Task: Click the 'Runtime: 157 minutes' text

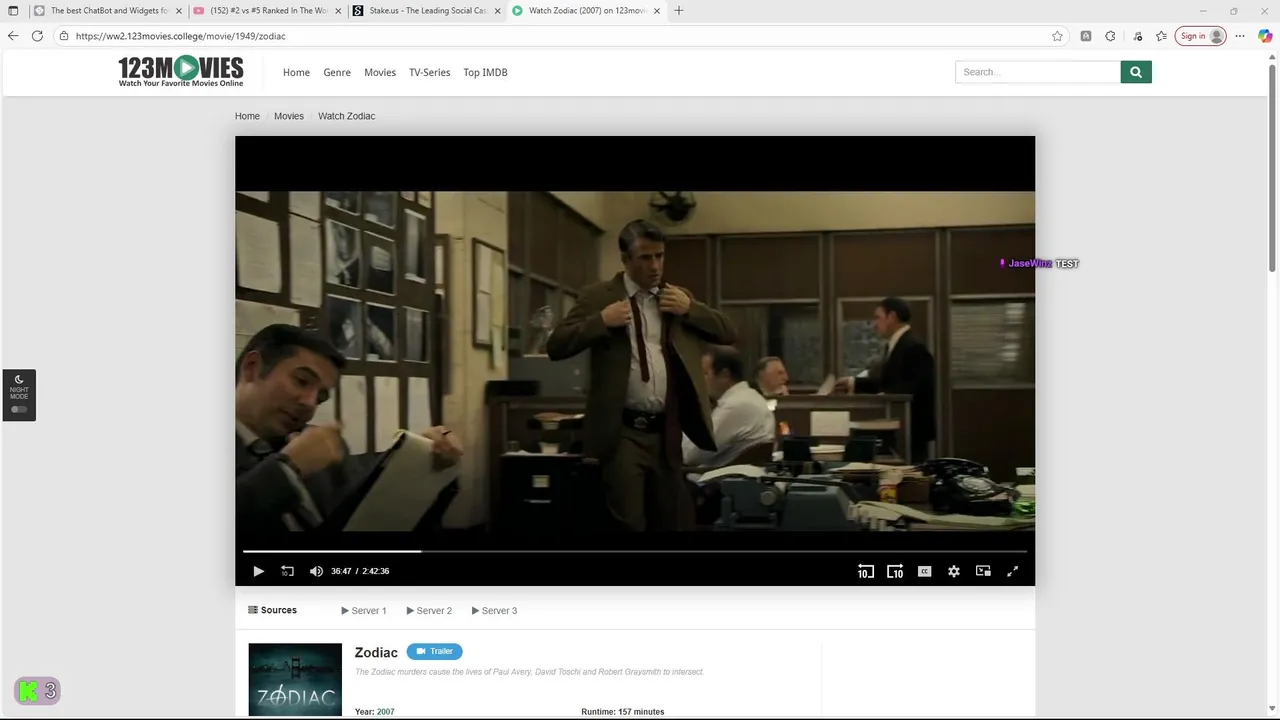Action: click(623, 712)
